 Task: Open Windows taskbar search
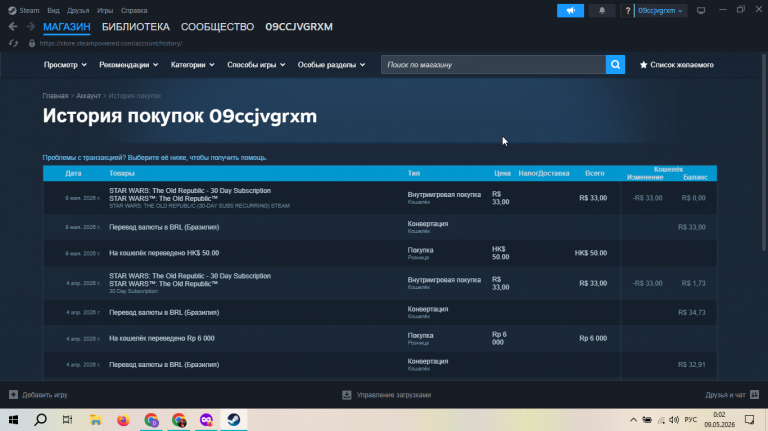tap(41, 420)
